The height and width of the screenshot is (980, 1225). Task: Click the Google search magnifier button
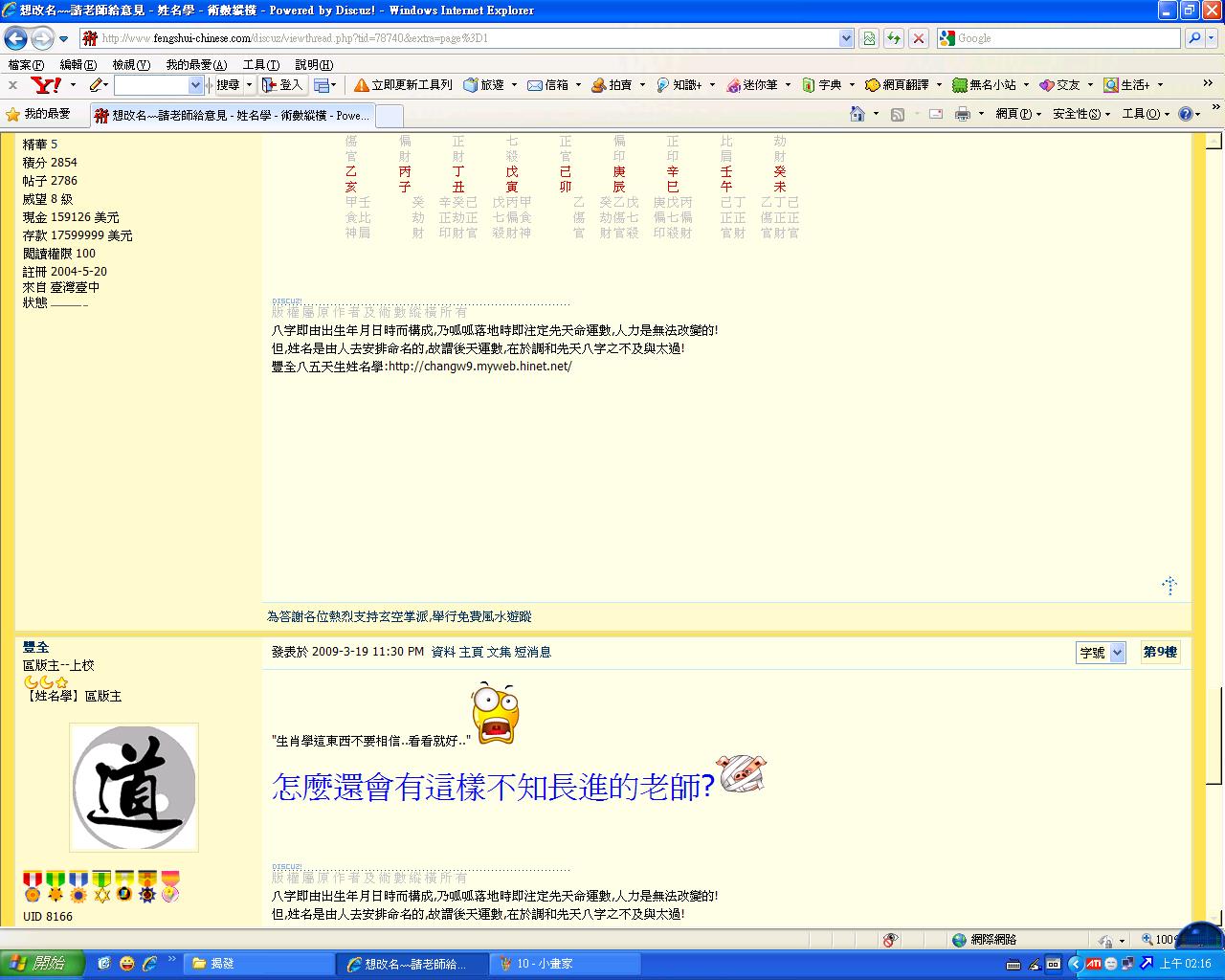pos(1194,38)
